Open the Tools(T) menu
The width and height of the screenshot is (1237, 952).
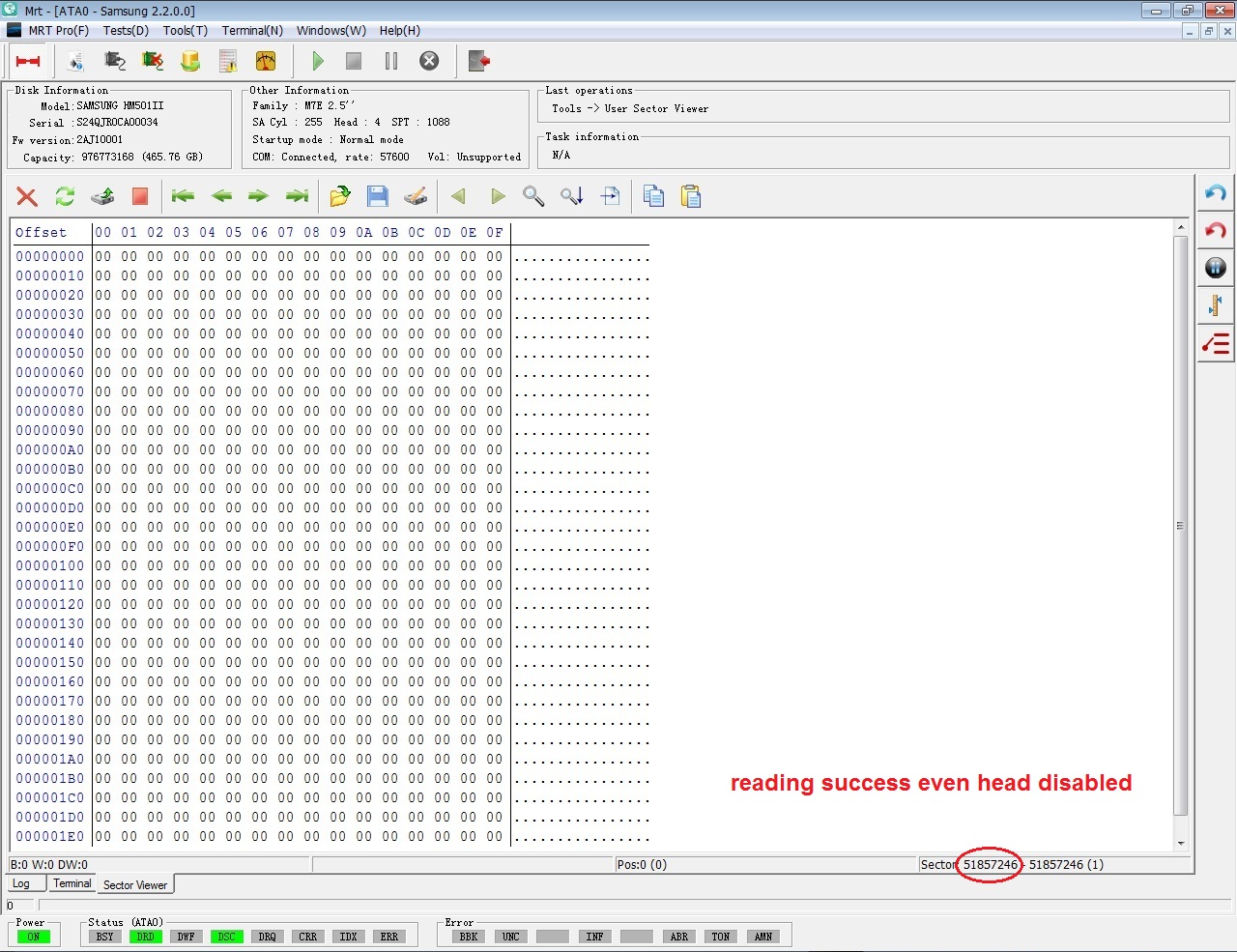[x=186, y=30]
